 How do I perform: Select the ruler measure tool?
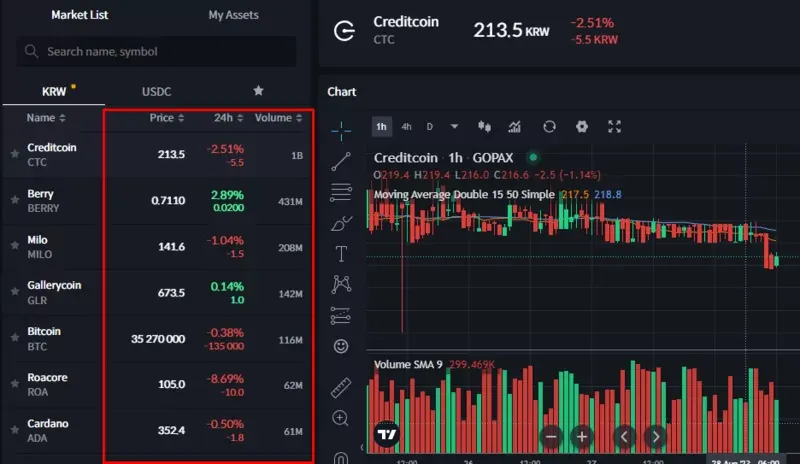coord(341,387)
